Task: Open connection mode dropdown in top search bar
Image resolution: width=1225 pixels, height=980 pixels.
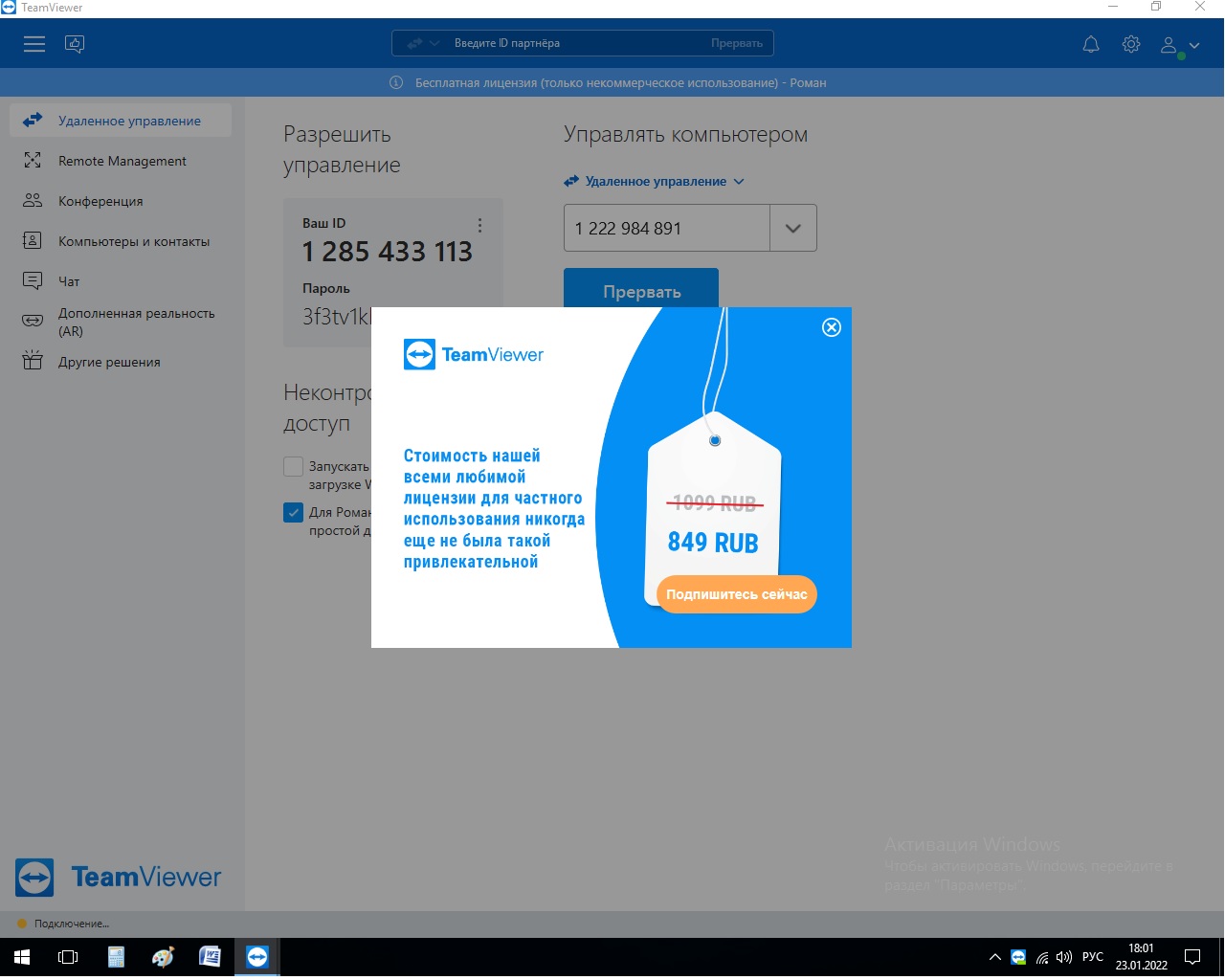Action: coord(423,43)
